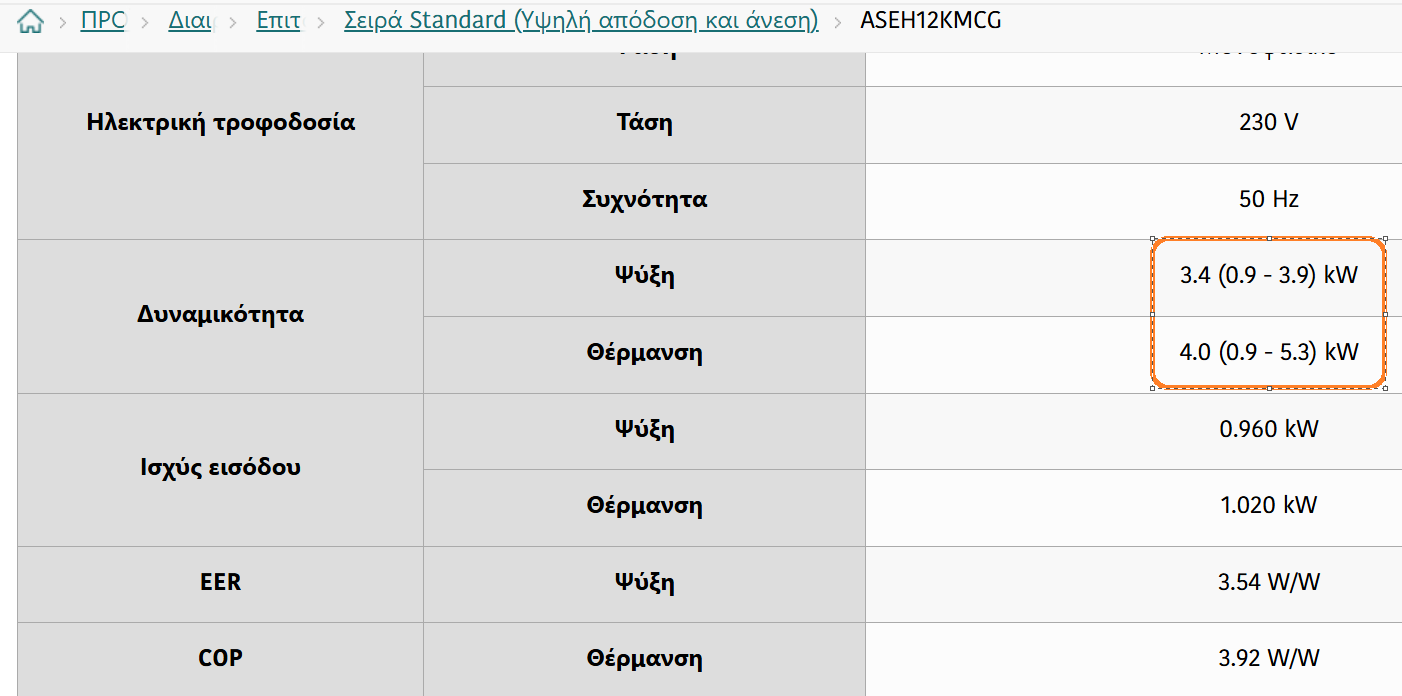Screen dimensions: 1402x696
Task: Open the Σειρά Standard breadcrumb link
Action: tap(581, 20)
